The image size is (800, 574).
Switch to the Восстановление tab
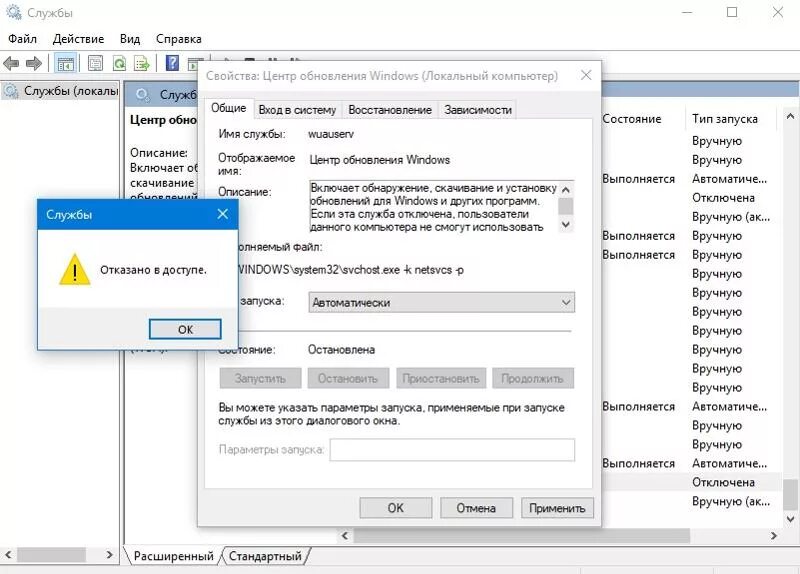point(390,110)
